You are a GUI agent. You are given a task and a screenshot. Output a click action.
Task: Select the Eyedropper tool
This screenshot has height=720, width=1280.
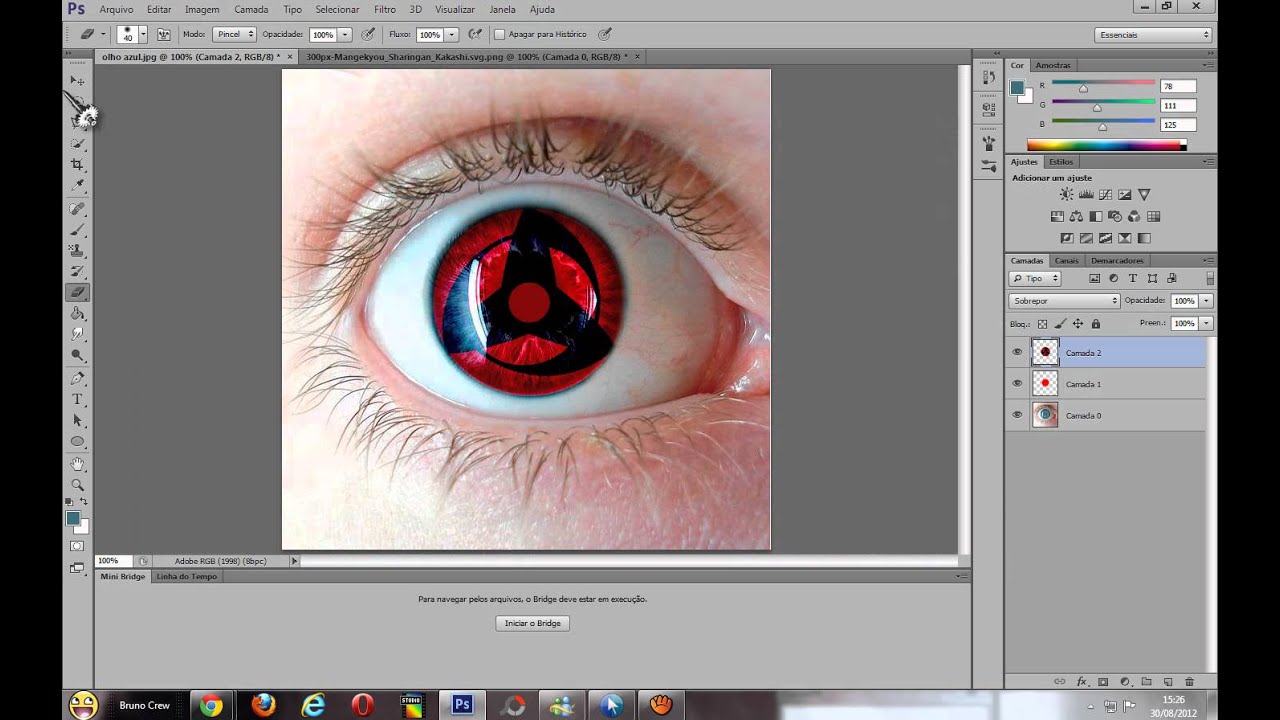(x=77, y=185)
